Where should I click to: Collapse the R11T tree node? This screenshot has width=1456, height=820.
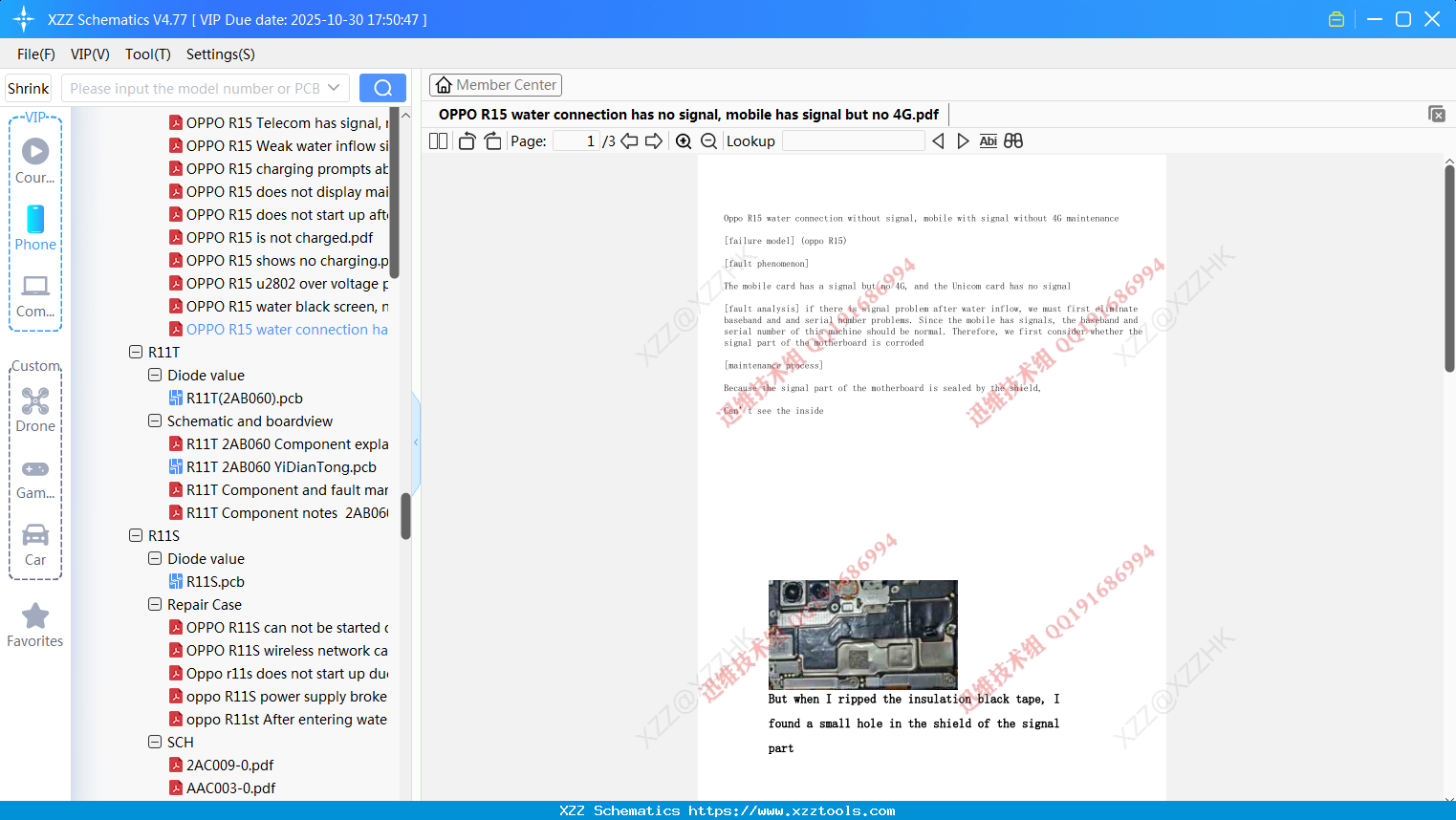[x=136, y=352]
